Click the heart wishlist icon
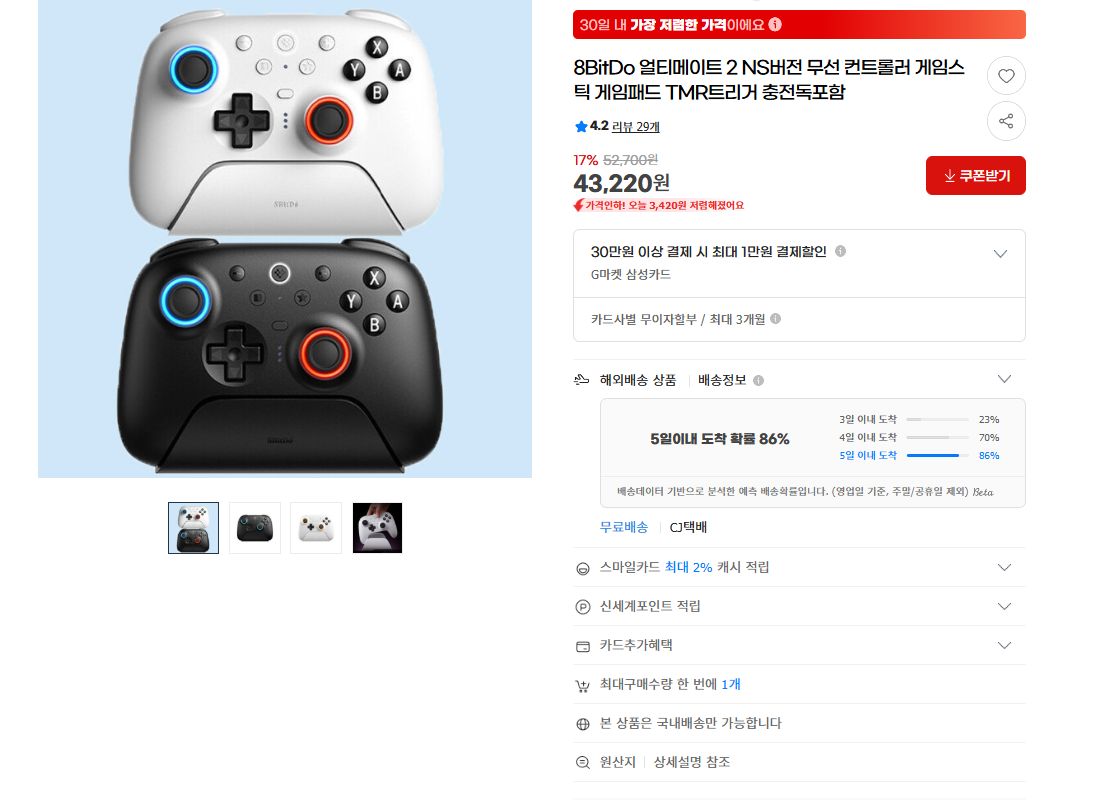 [x=1005, y=76]
